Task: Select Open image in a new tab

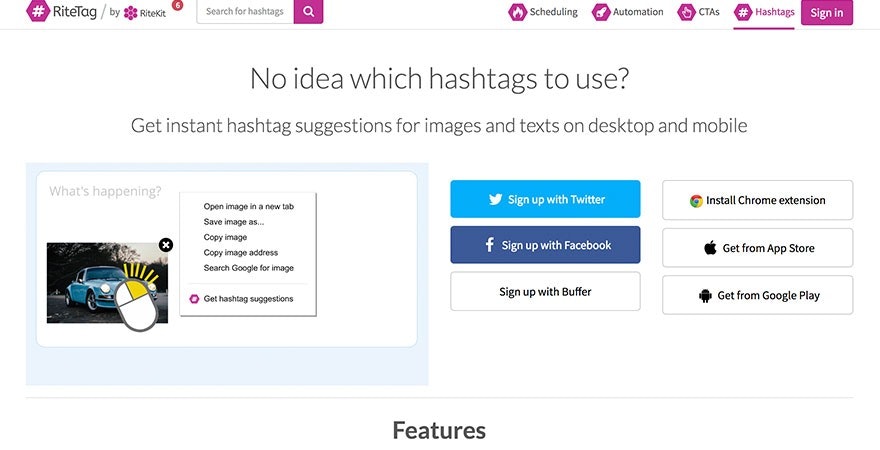Action: coord(248,207)
